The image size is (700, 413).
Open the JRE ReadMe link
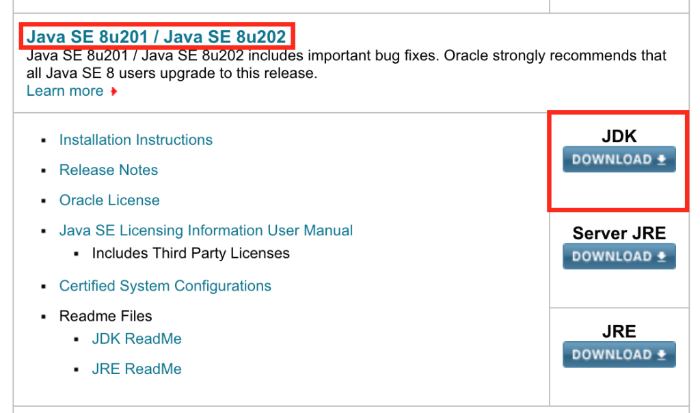pyautogui.click(x=137, y=369)
